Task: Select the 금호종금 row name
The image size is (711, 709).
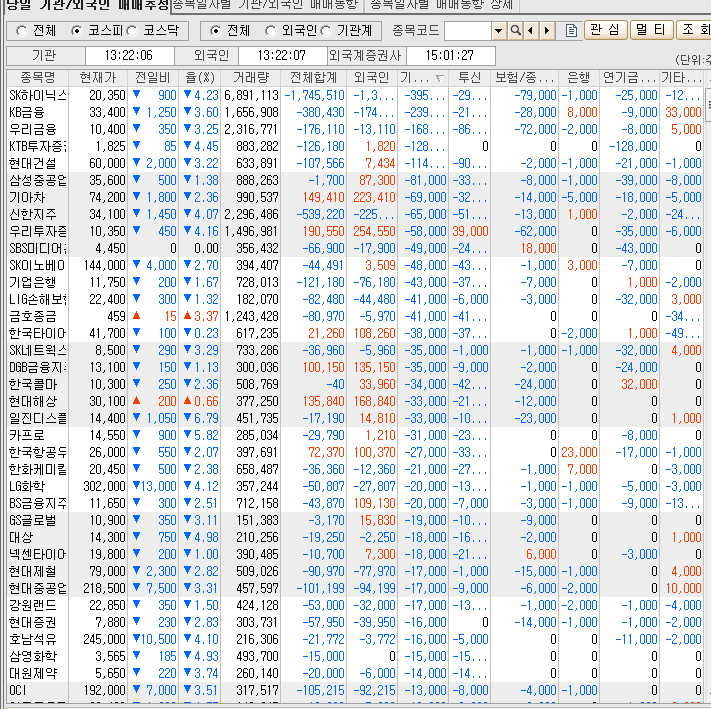Action: [32, 316]
